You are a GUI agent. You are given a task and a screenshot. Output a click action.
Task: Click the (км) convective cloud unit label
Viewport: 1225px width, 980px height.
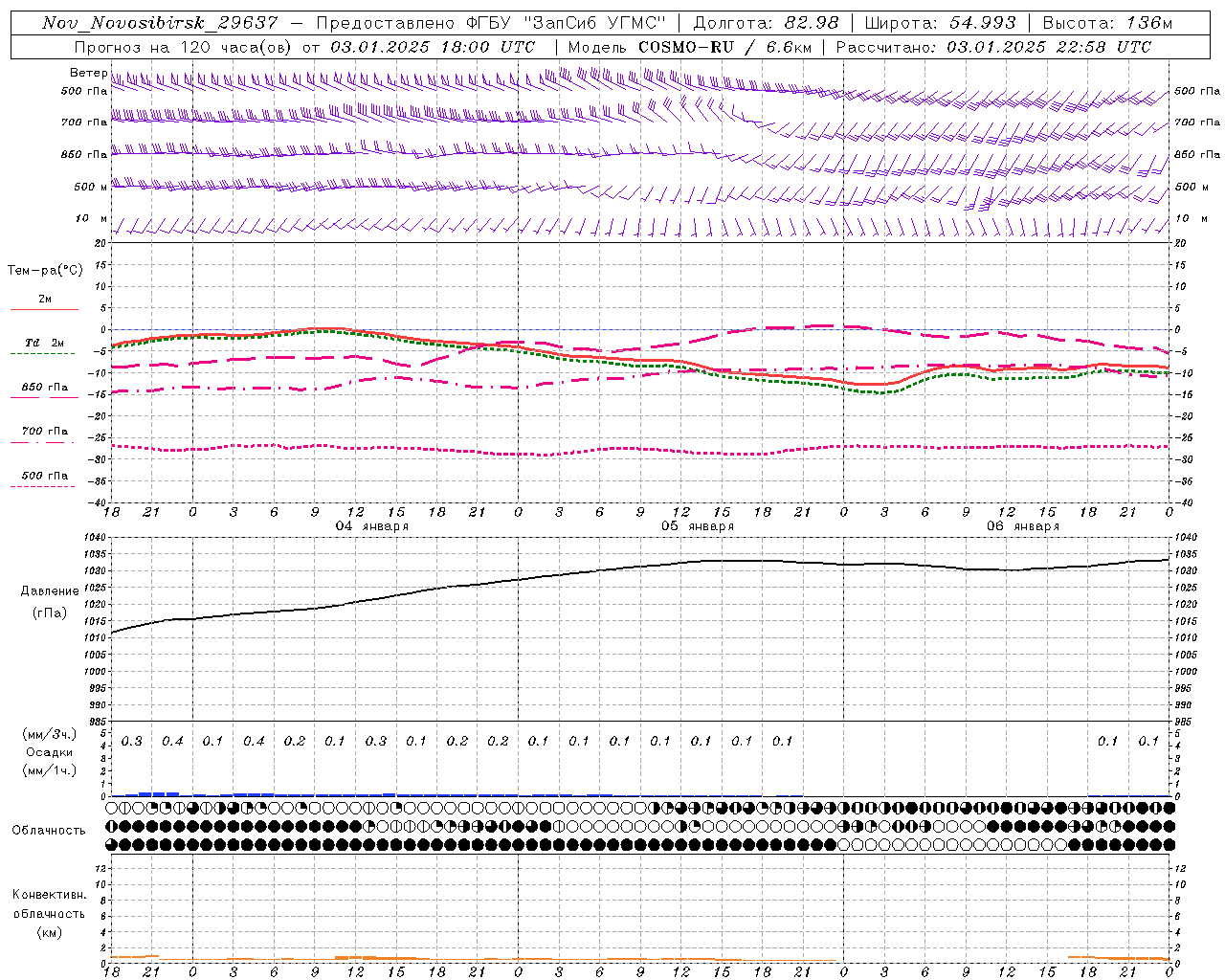click(x=49, y=932)
